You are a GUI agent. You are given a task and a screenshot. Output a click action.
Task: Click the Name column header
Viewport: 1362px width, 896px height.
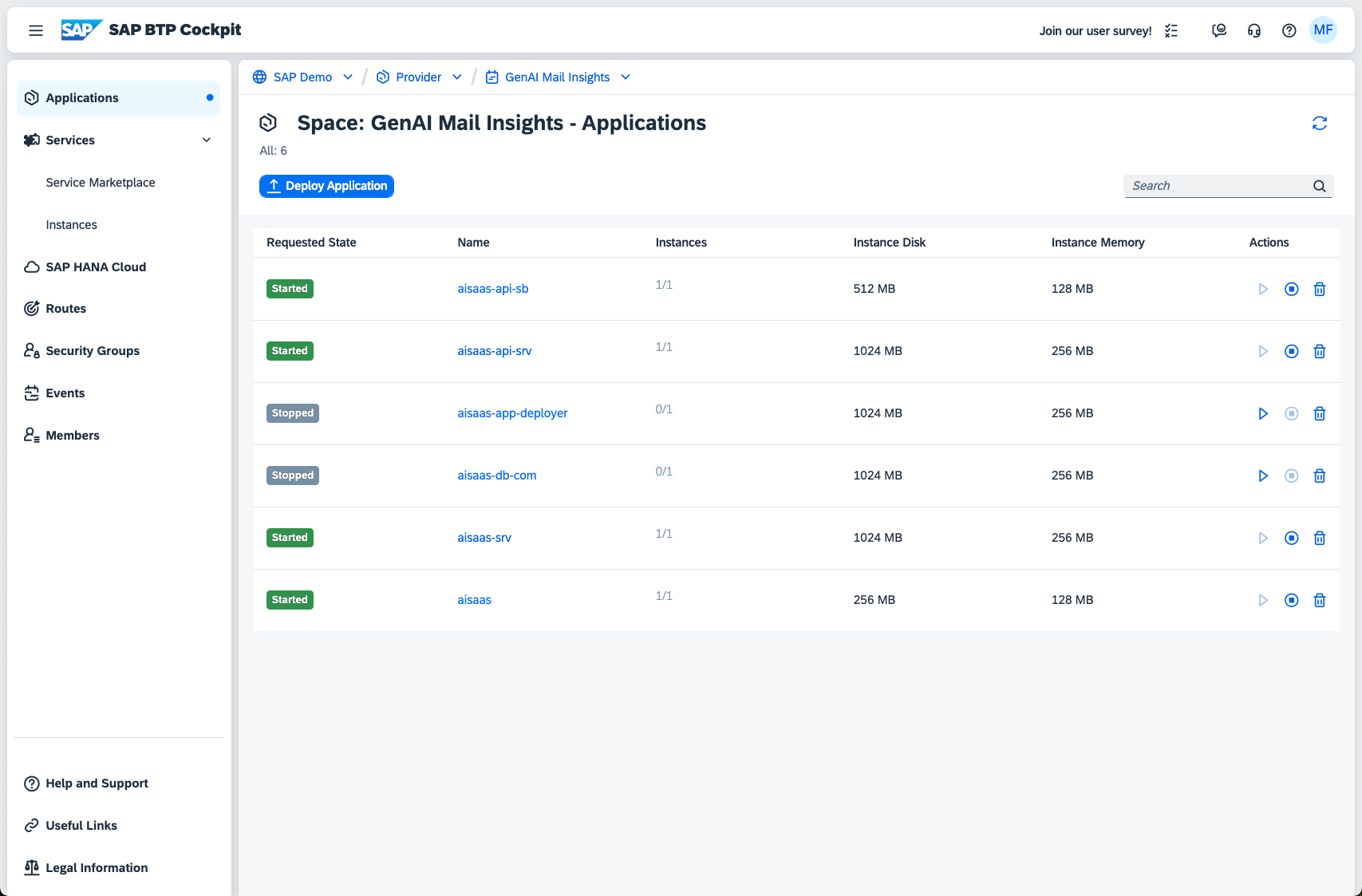click(x=474, y=243)
